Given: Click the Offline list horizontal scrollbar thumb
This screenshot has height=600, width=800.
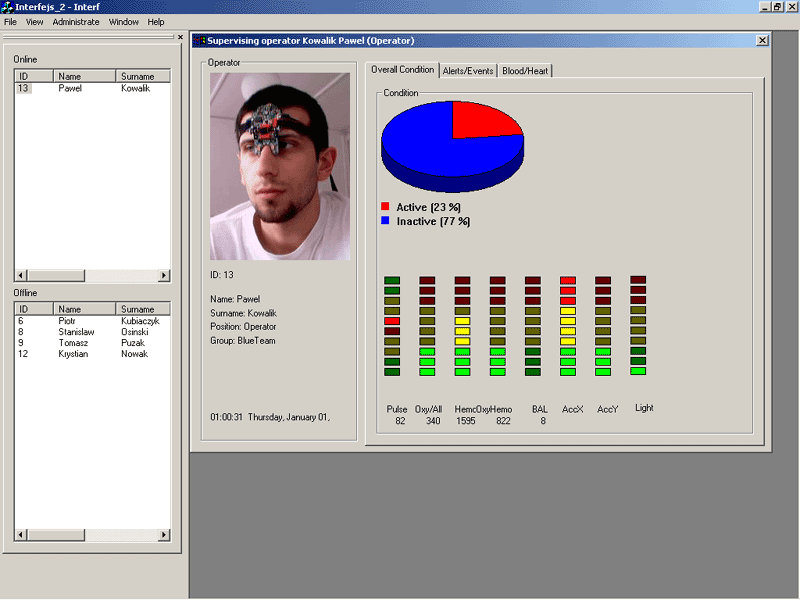Looking at the screenshot, I should click(x=56, y=535).
